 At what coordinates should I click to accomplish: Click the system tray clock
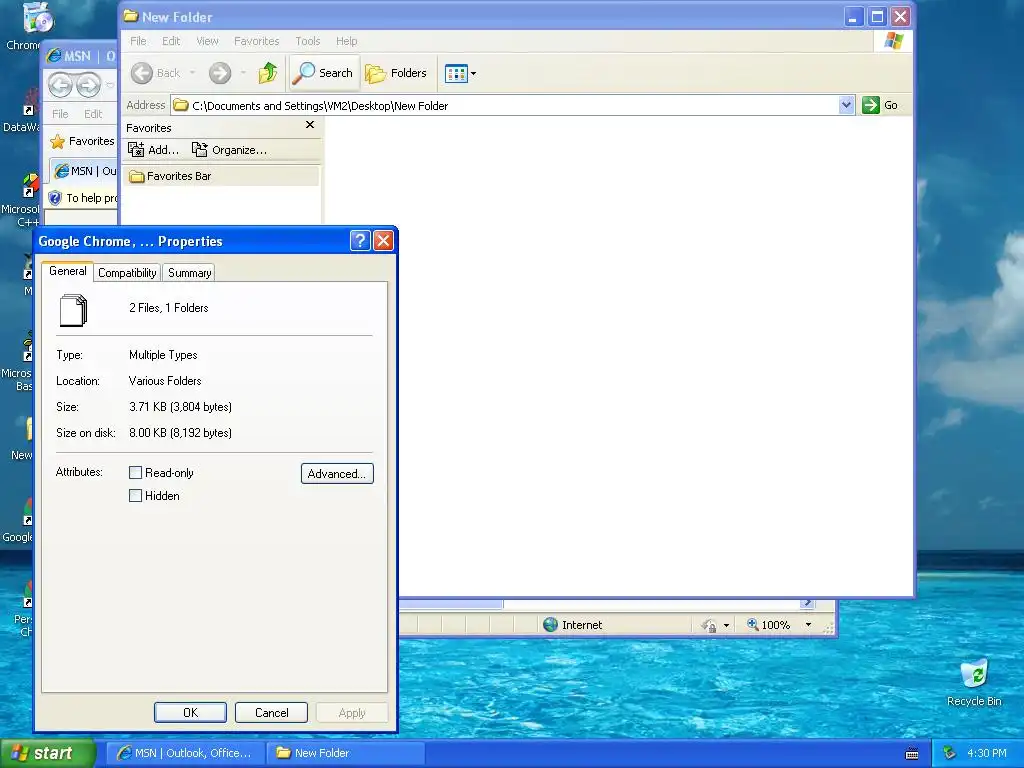[987, 753]
